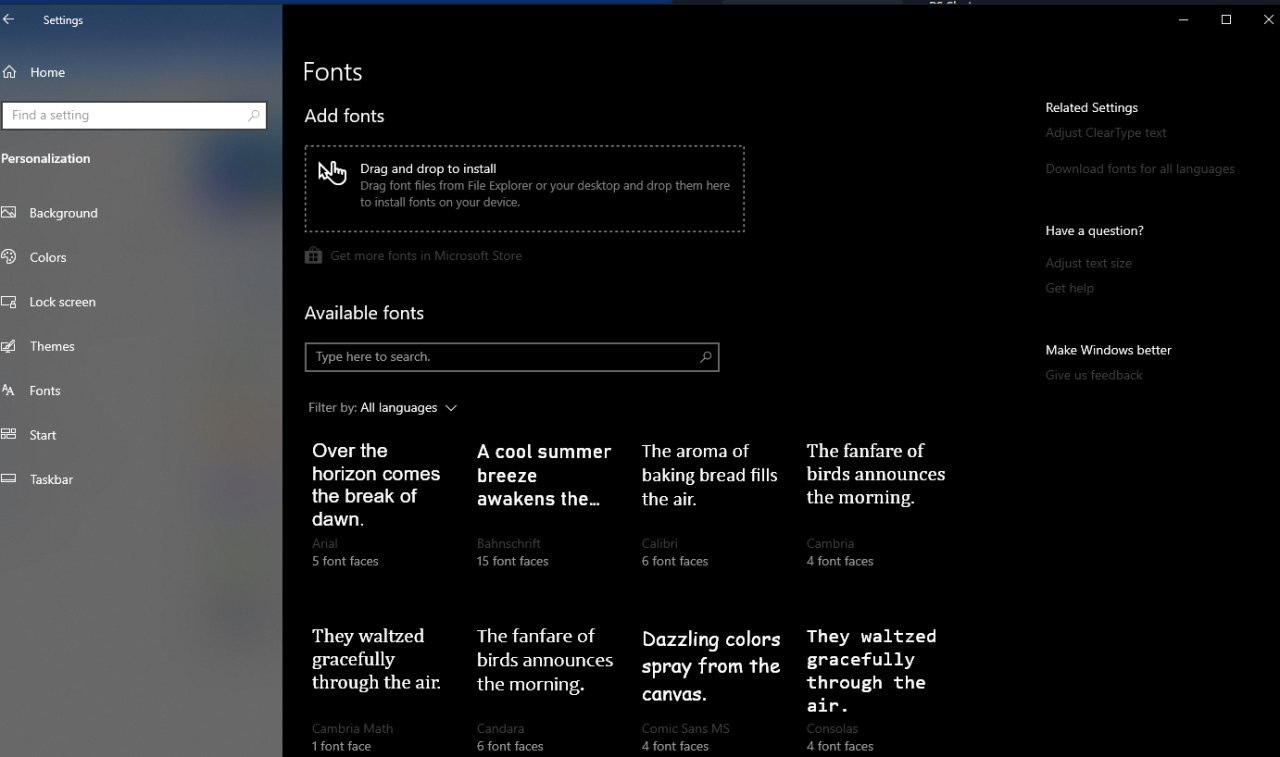Open Home in the Settings sidebar
Image resolution: width=1280 pixels, height=757 pixels.
[x=47, y=72]
